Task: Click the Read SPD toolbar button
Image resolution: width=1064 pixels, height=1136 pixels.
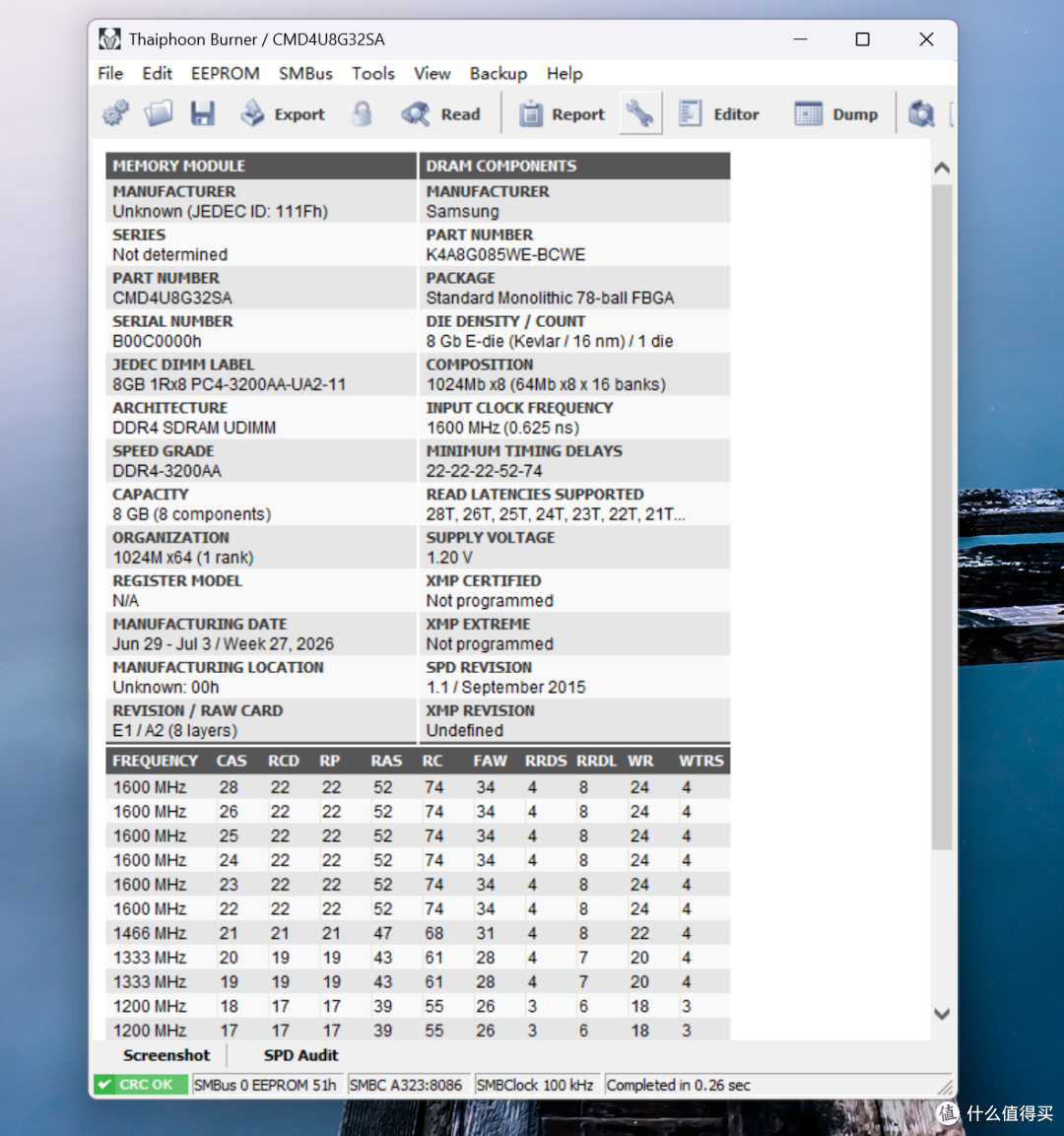Action: pyautogui.click(x=441, y=113)
